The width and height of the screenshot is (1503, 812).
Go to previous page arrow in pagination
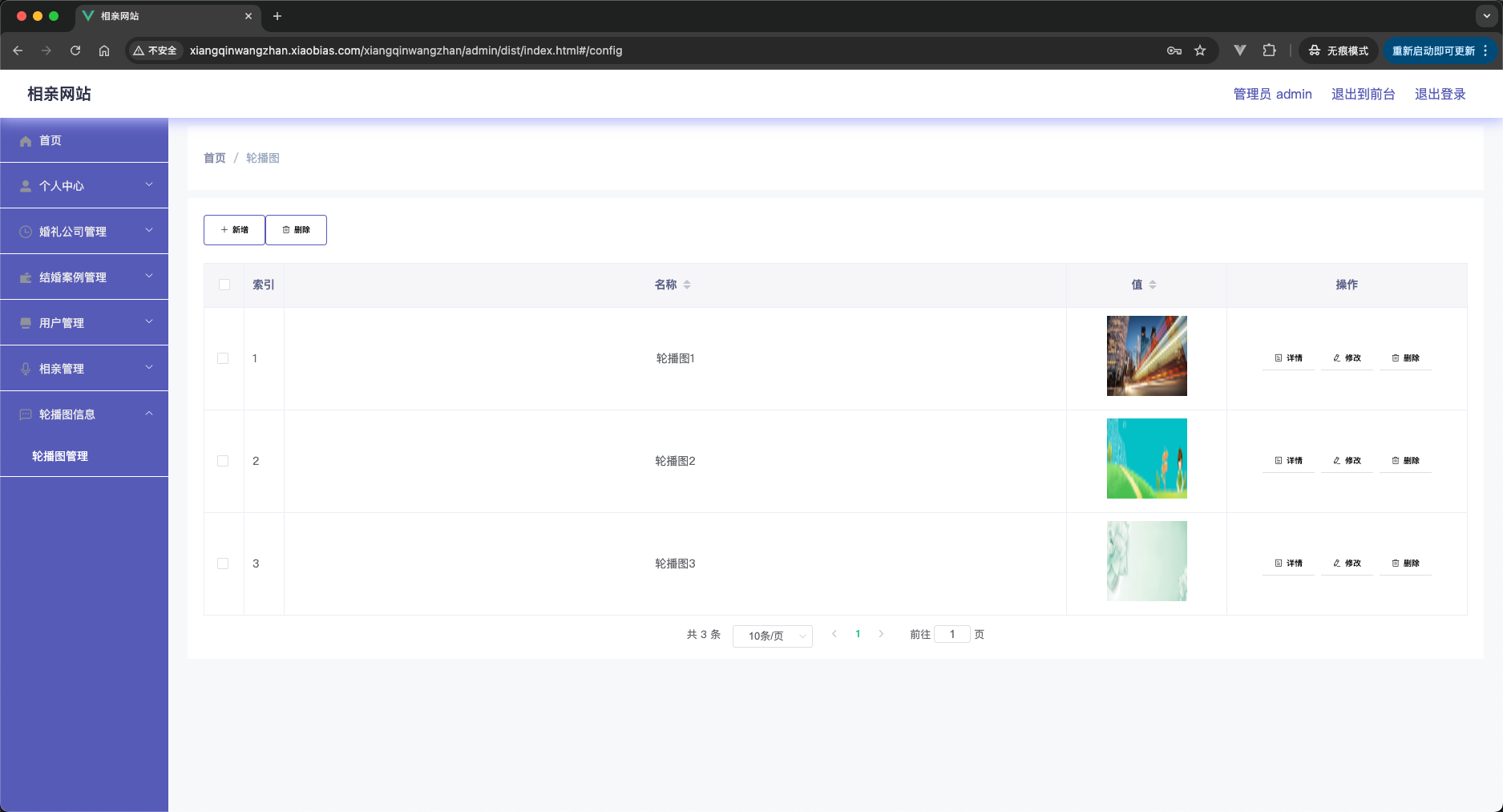tap(834, 634)
